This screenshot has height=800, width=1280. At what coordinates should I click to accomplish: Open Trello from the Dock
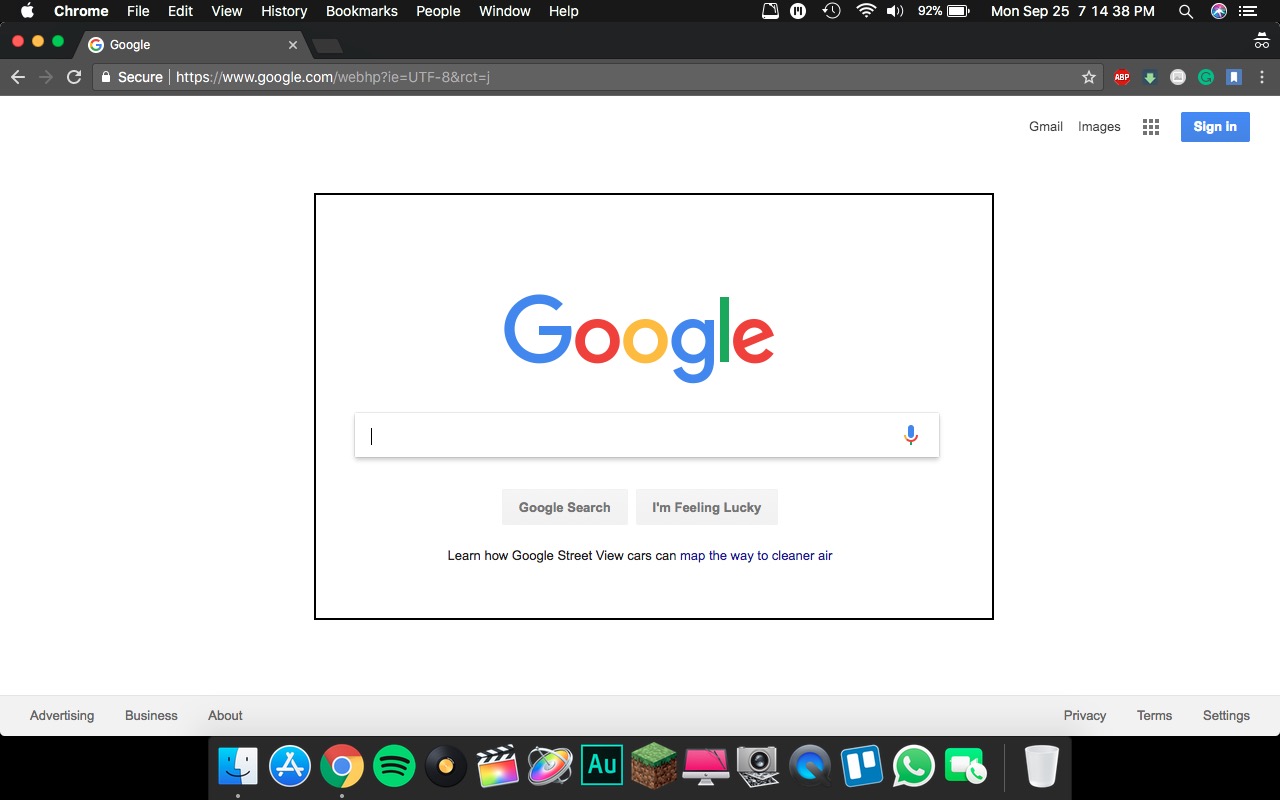point(862,764)
